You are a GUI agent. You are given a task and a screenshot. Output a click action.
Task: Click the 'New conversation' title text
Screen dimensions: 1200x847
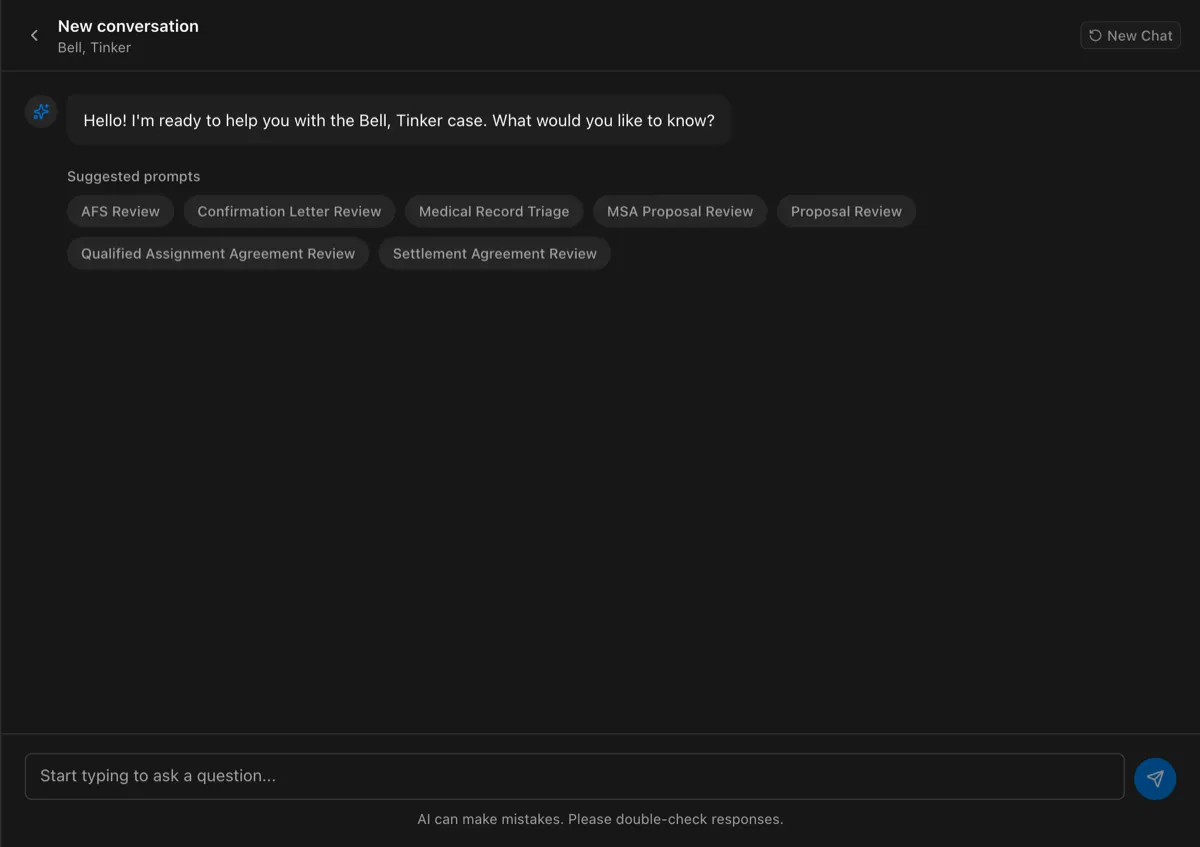[128, 26]
